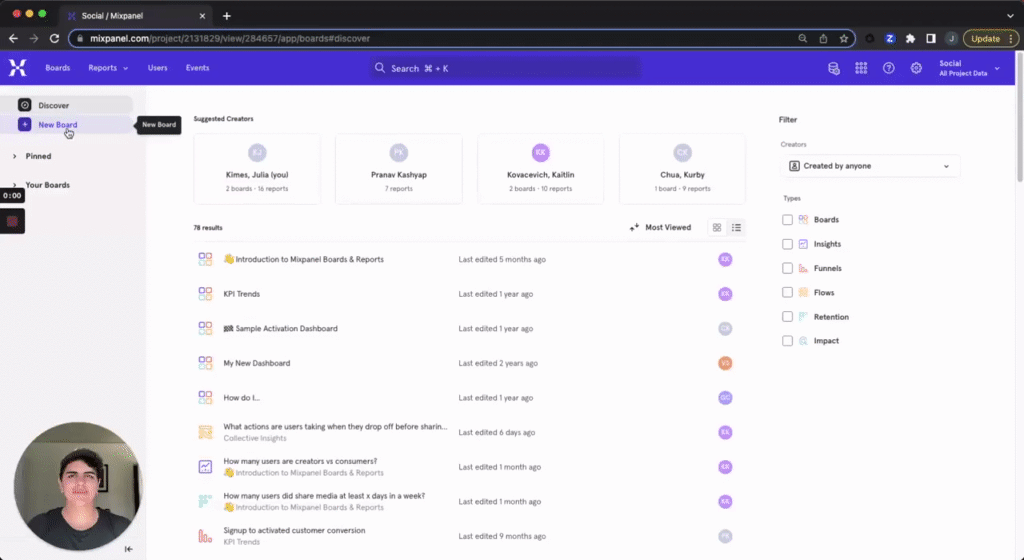1024x560 pixels.
Task: Open the settings gear icon
Action: coord(916,68)
